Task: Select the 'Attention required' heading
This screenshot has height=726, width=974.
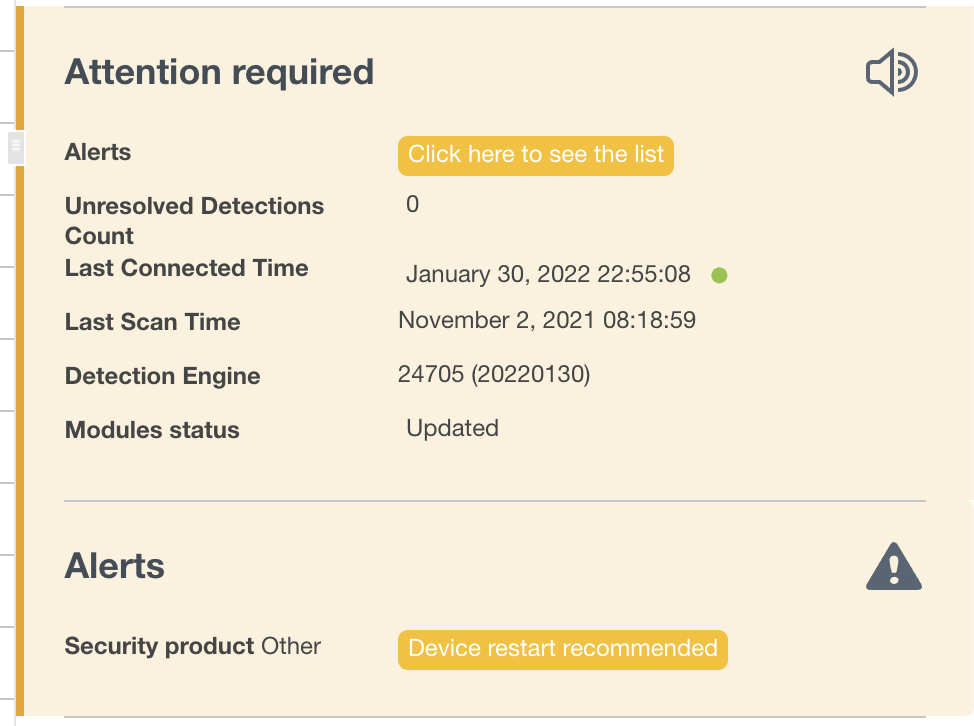Action: [219, 73]
